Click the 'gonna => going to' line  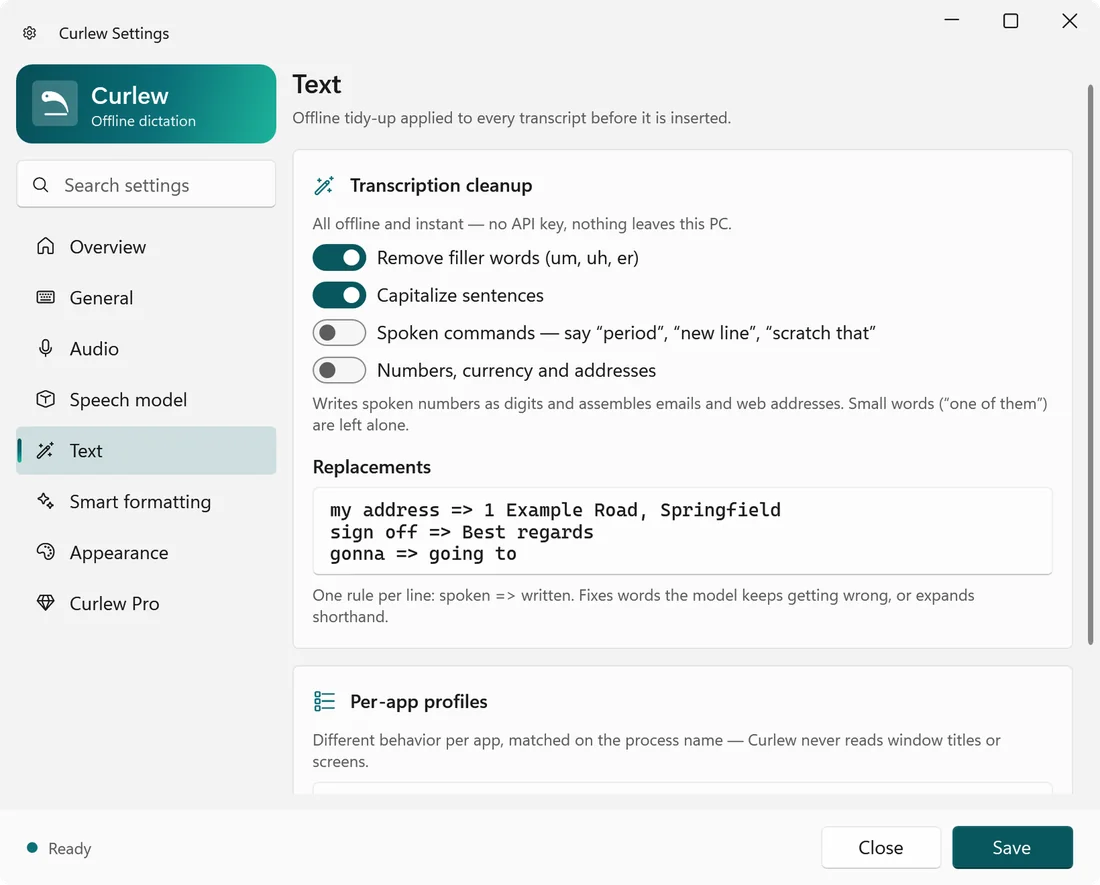point(423,554)
